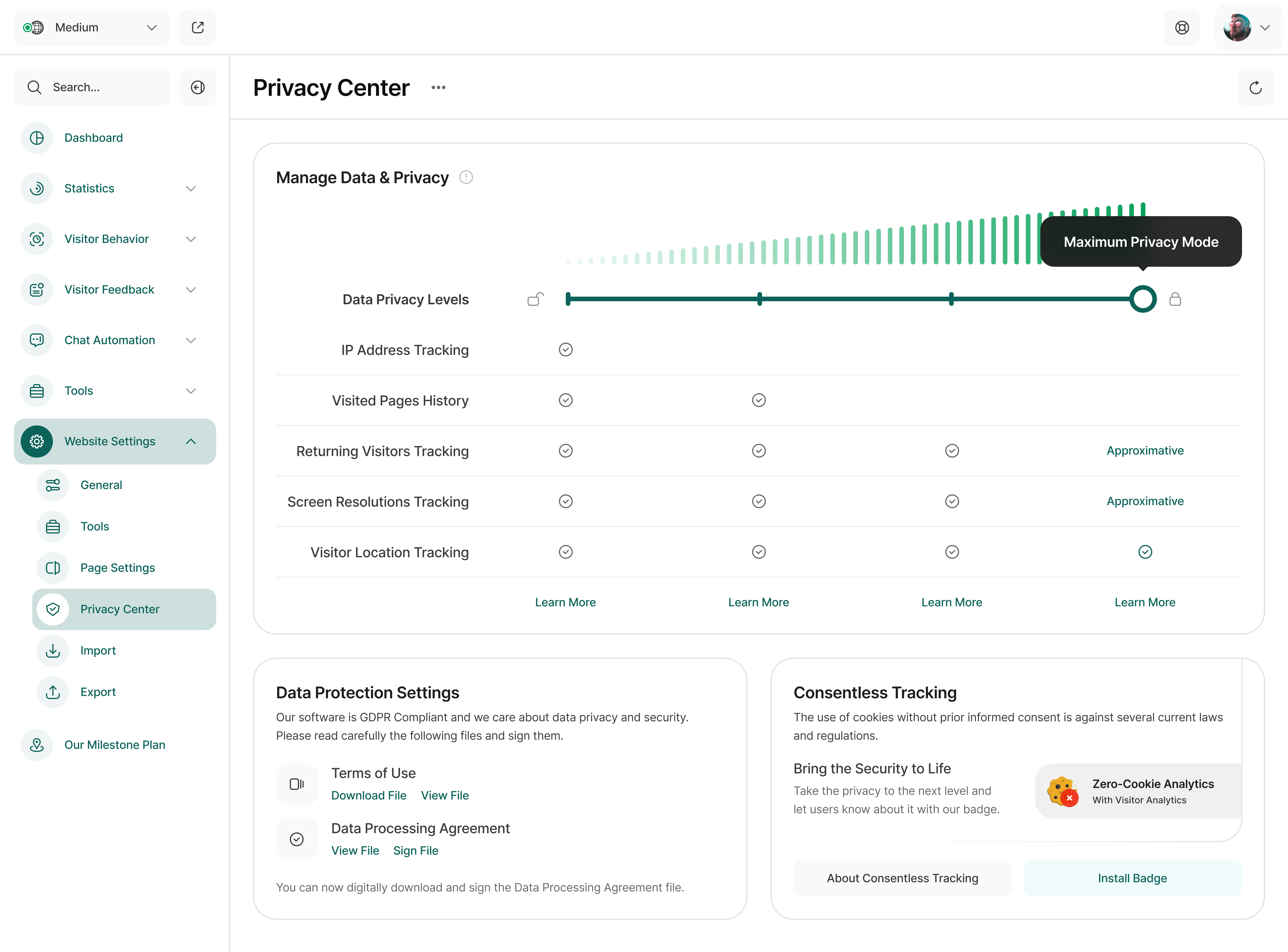The width and height of the screenshot is (1288, 952).
Task: Click the IP Address Tracking check mark
Action: [x=565, y=350]
